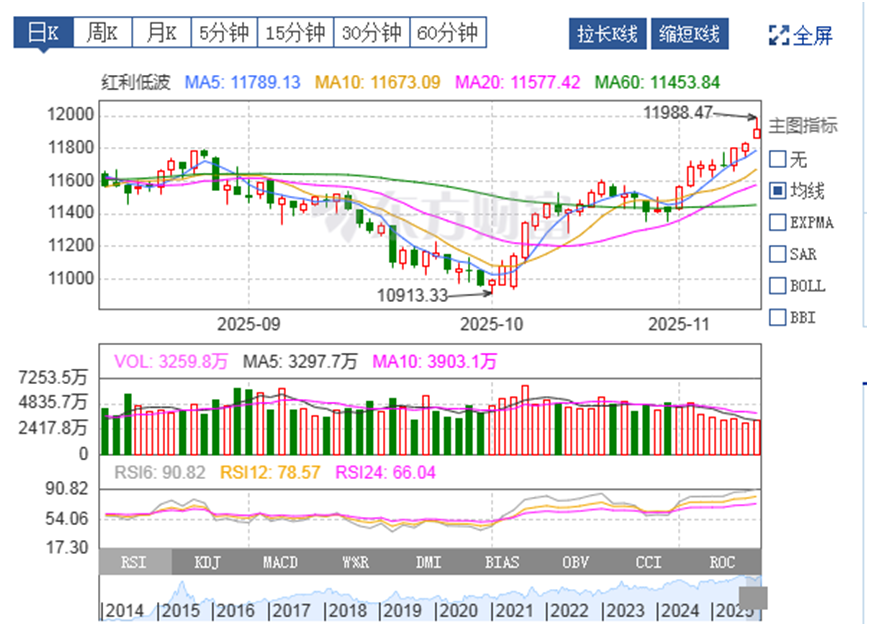869x626 pixels.
Task: Switch to 周K weekly chart tab
Action: click(x=103, y=33)
